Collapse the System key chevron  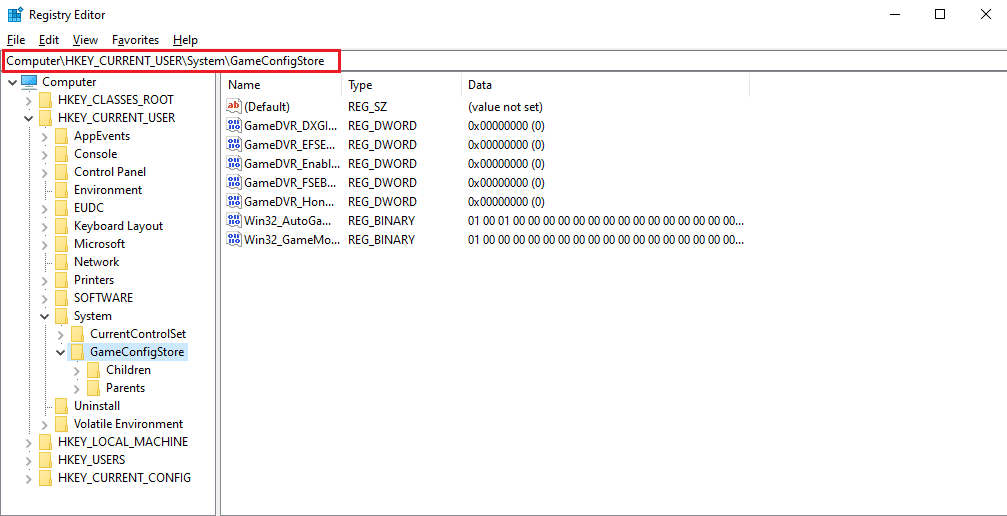[44, 316]
